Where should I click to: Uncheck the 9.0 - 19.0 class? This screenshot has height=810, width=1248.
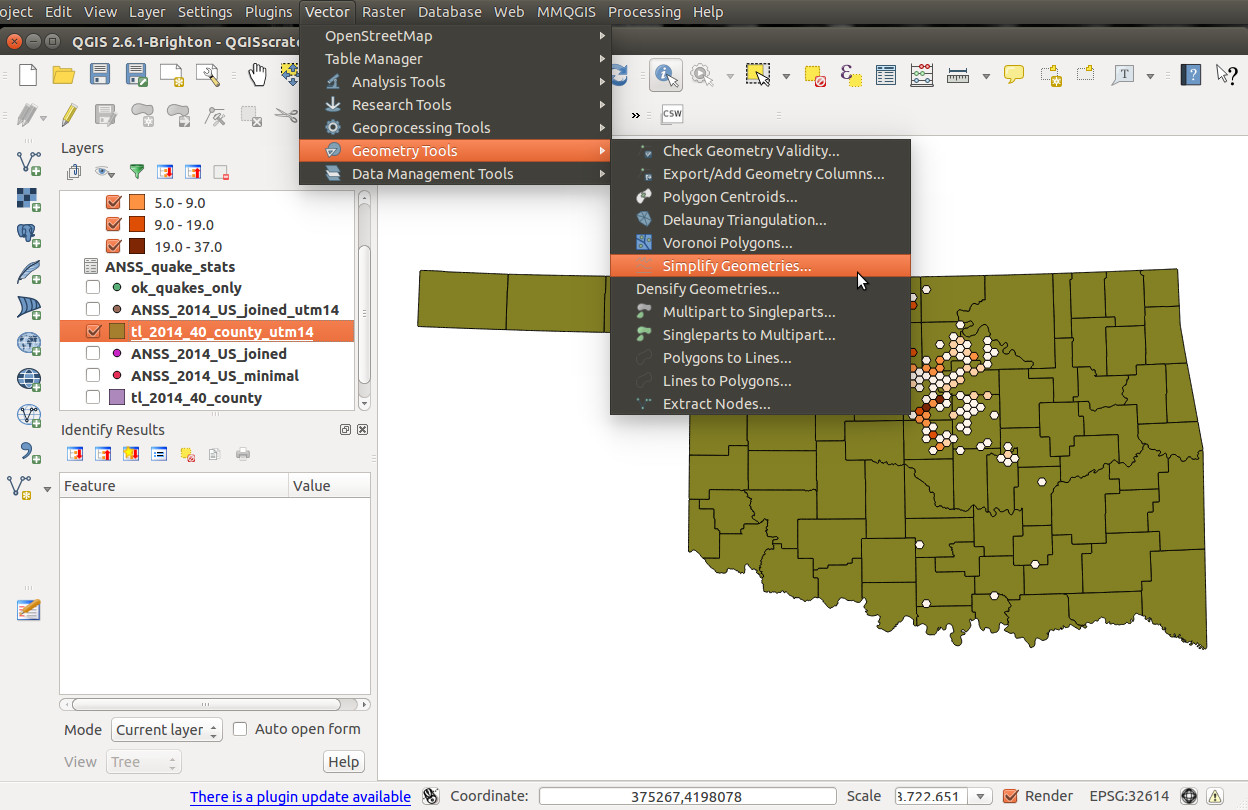coord(113,225)
